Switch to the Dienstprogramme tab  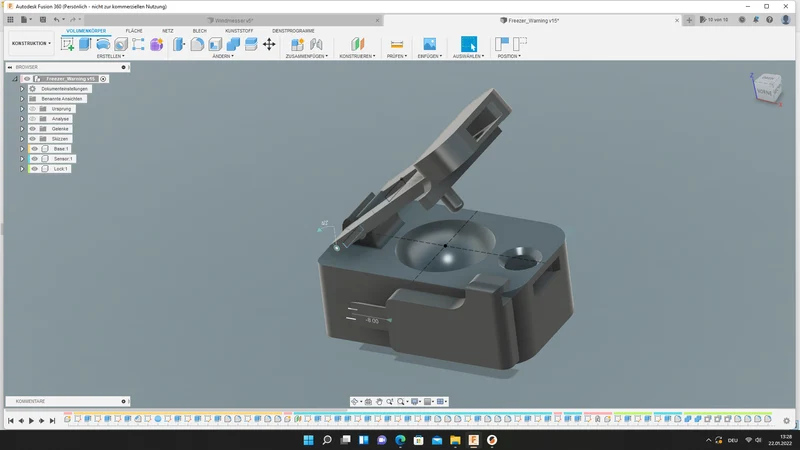(x=293, y=31)
